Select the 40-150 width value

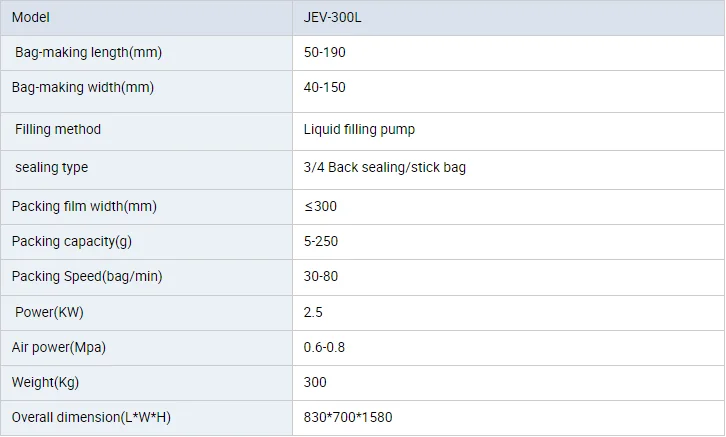tap(325, 87)
